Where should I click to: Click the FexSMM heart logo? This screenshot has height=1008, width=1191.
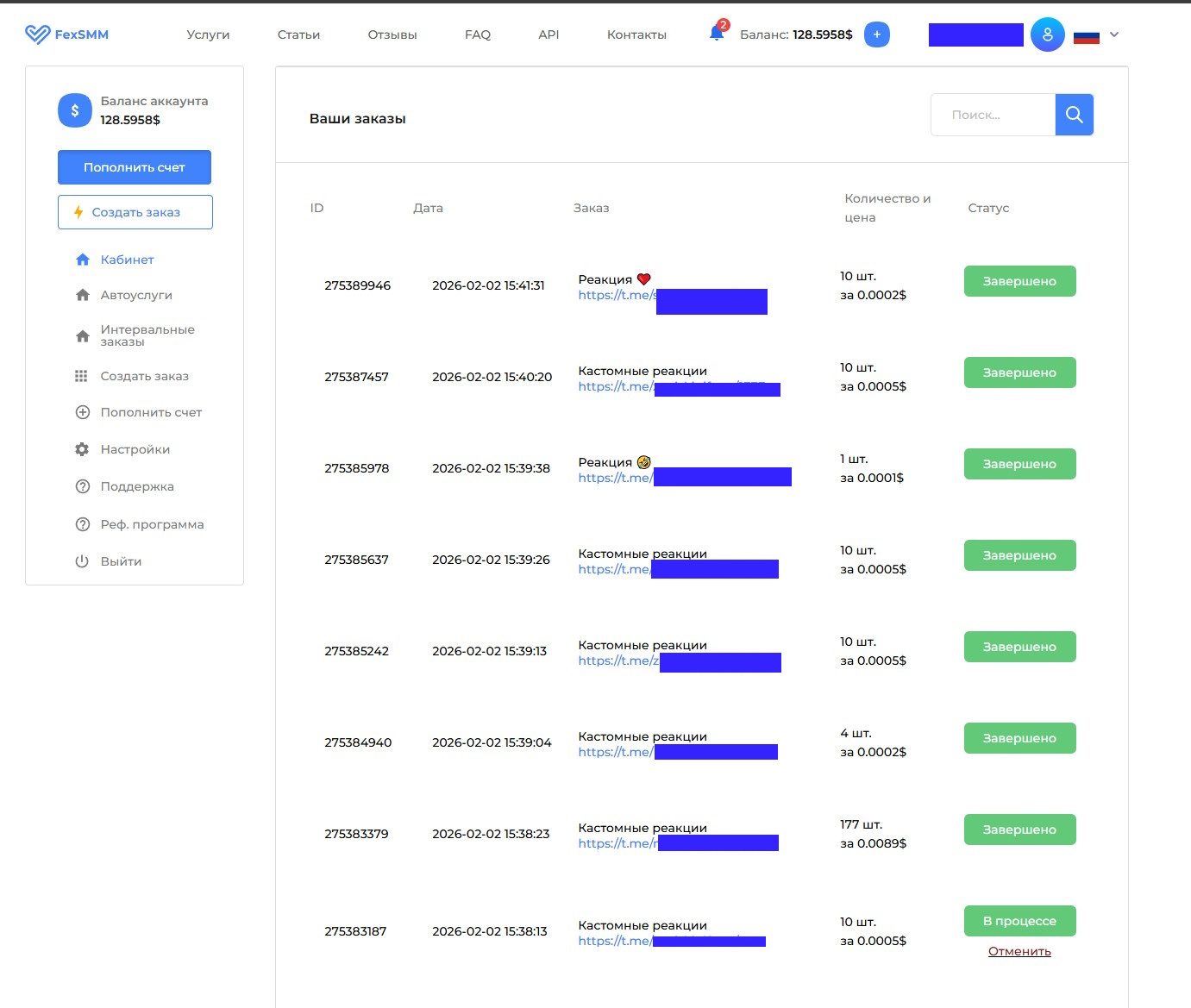click(x=37, y=34)
